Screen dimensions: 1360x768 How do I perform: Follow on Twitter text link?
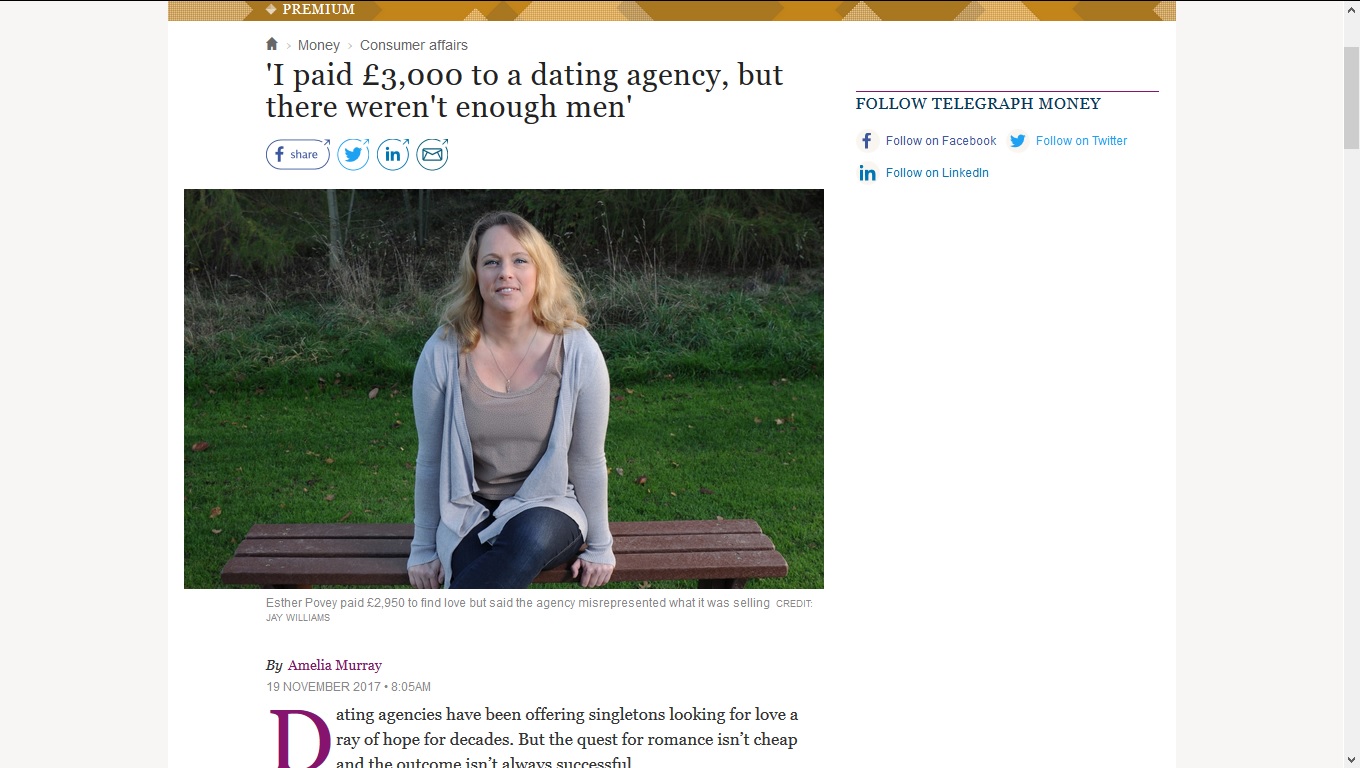tap(1081, 141)
